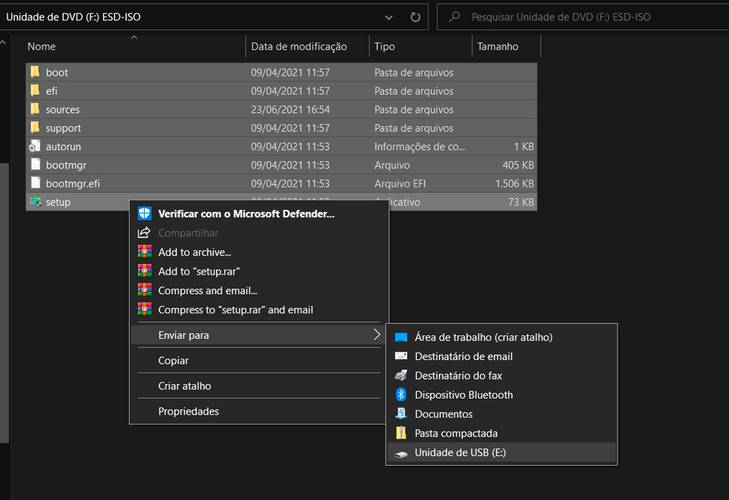Expand the Enviar para submenu arrow
Image resolution: width=729 pixels, height=500 pixels.
377,334
